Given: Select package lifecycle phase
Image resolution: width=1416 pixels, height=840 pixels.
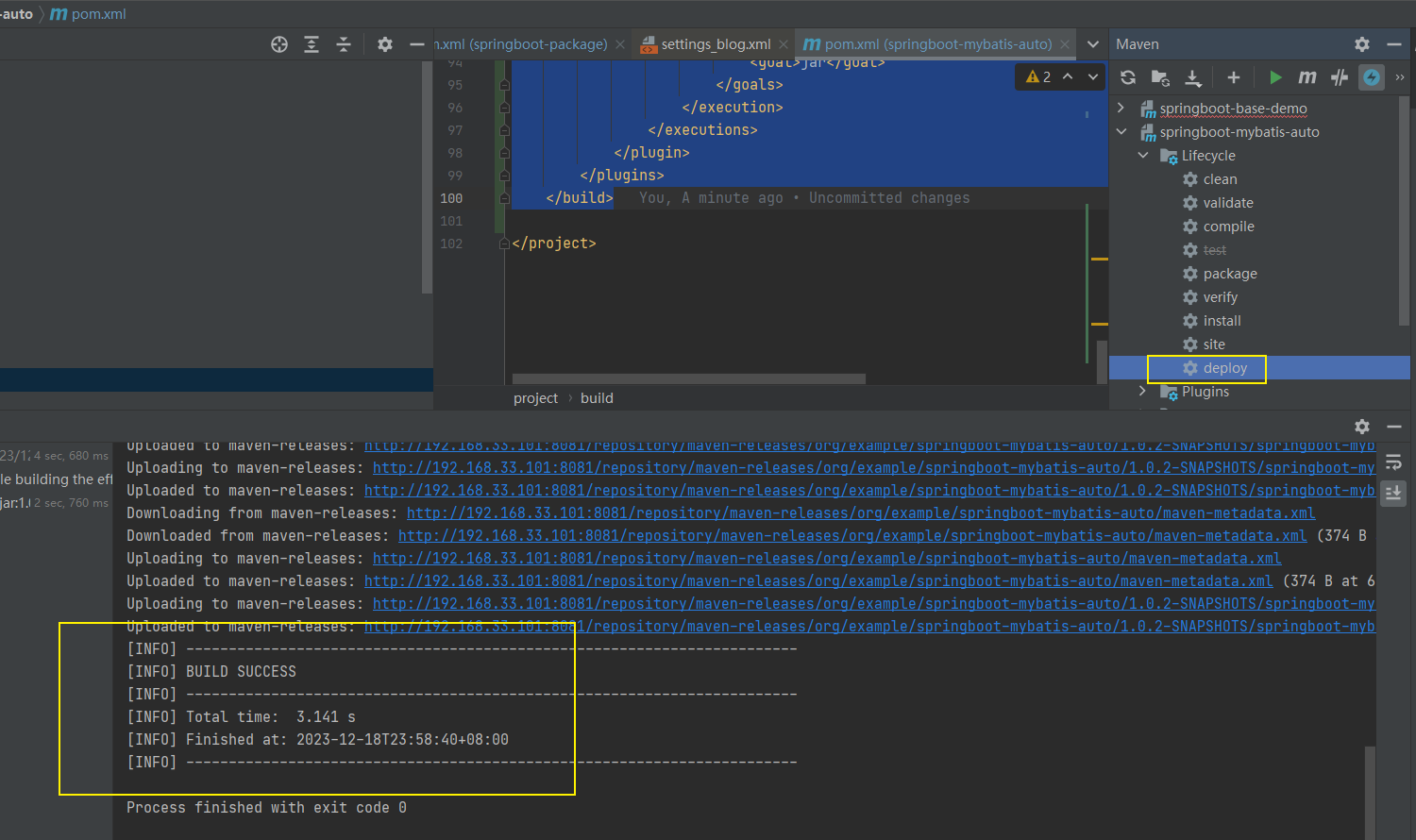Looking at the screenshot, I should tap(1230, 274).
